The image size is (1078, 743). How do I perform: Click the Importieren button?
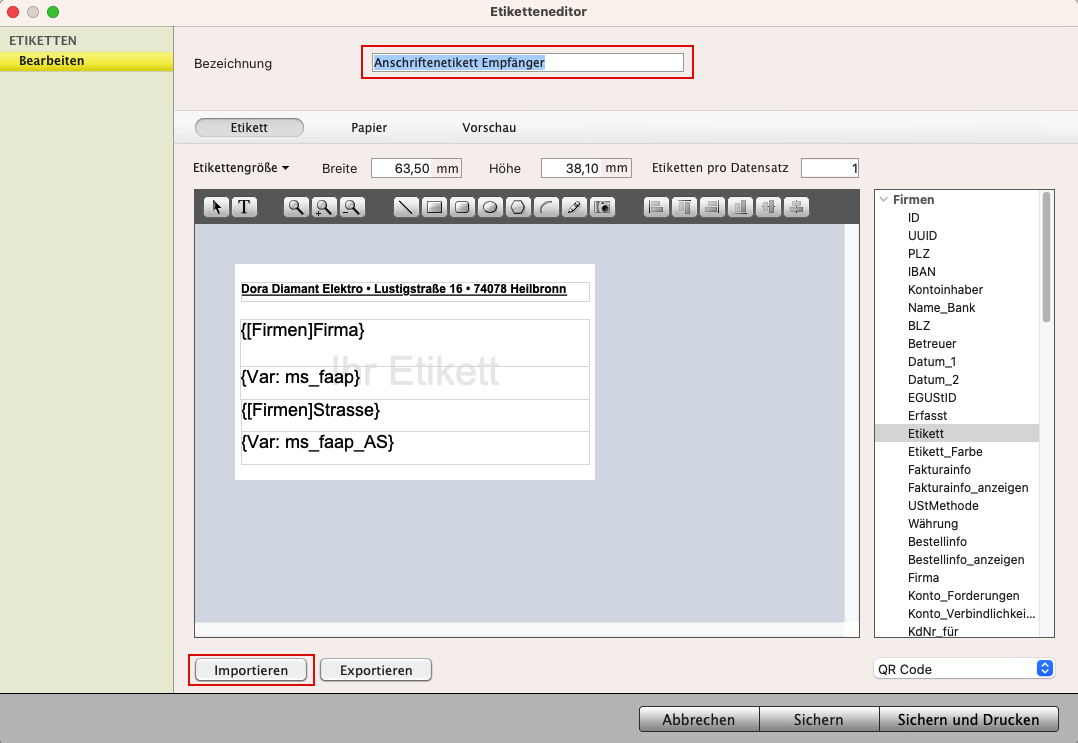[251, 670]
